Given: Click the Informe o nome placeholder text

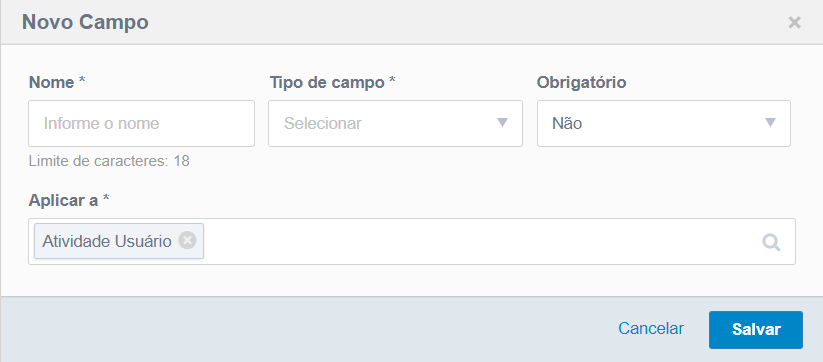Looking at the screenshot, I should (101, 123).
